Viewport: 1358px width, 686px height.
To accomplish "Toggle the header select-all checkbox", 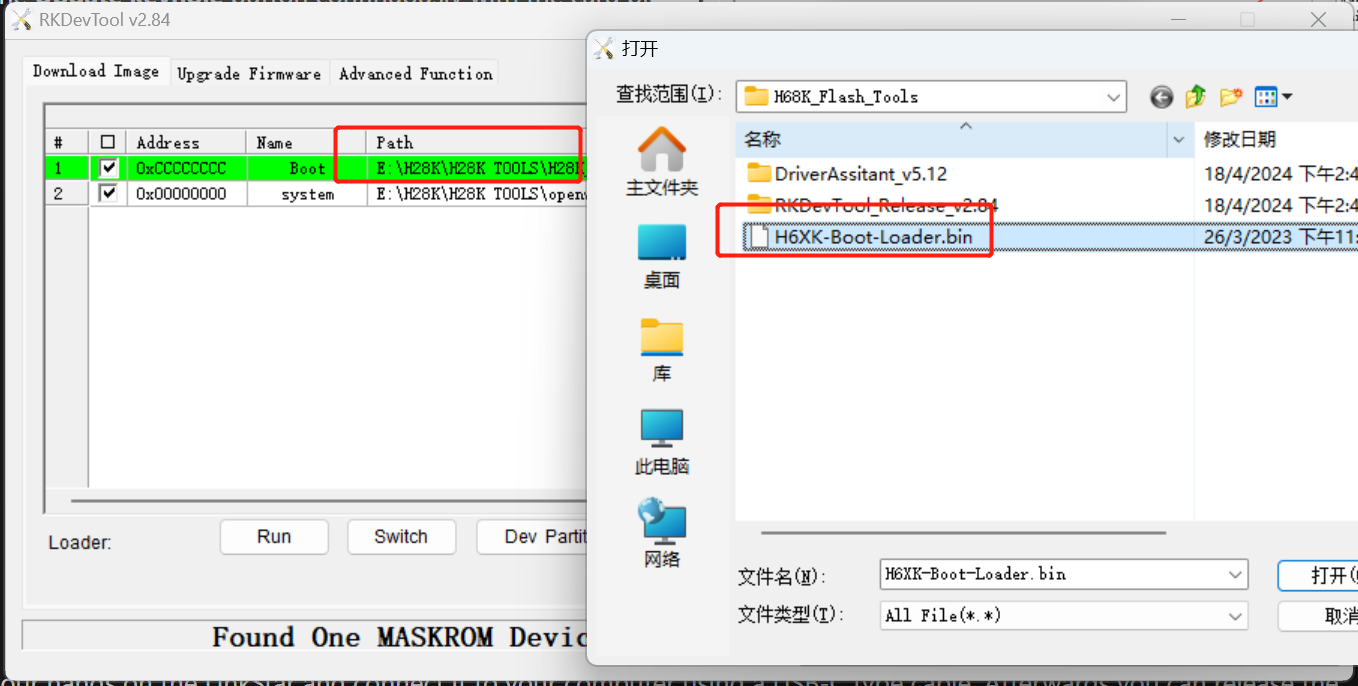I will click(x=108, y=143).
